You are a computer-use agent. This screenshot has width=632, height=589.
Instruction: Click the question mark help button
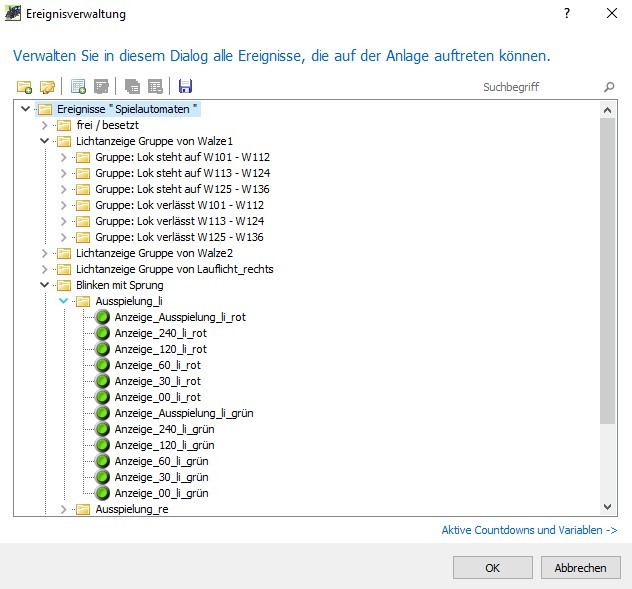tap(567, 13)
